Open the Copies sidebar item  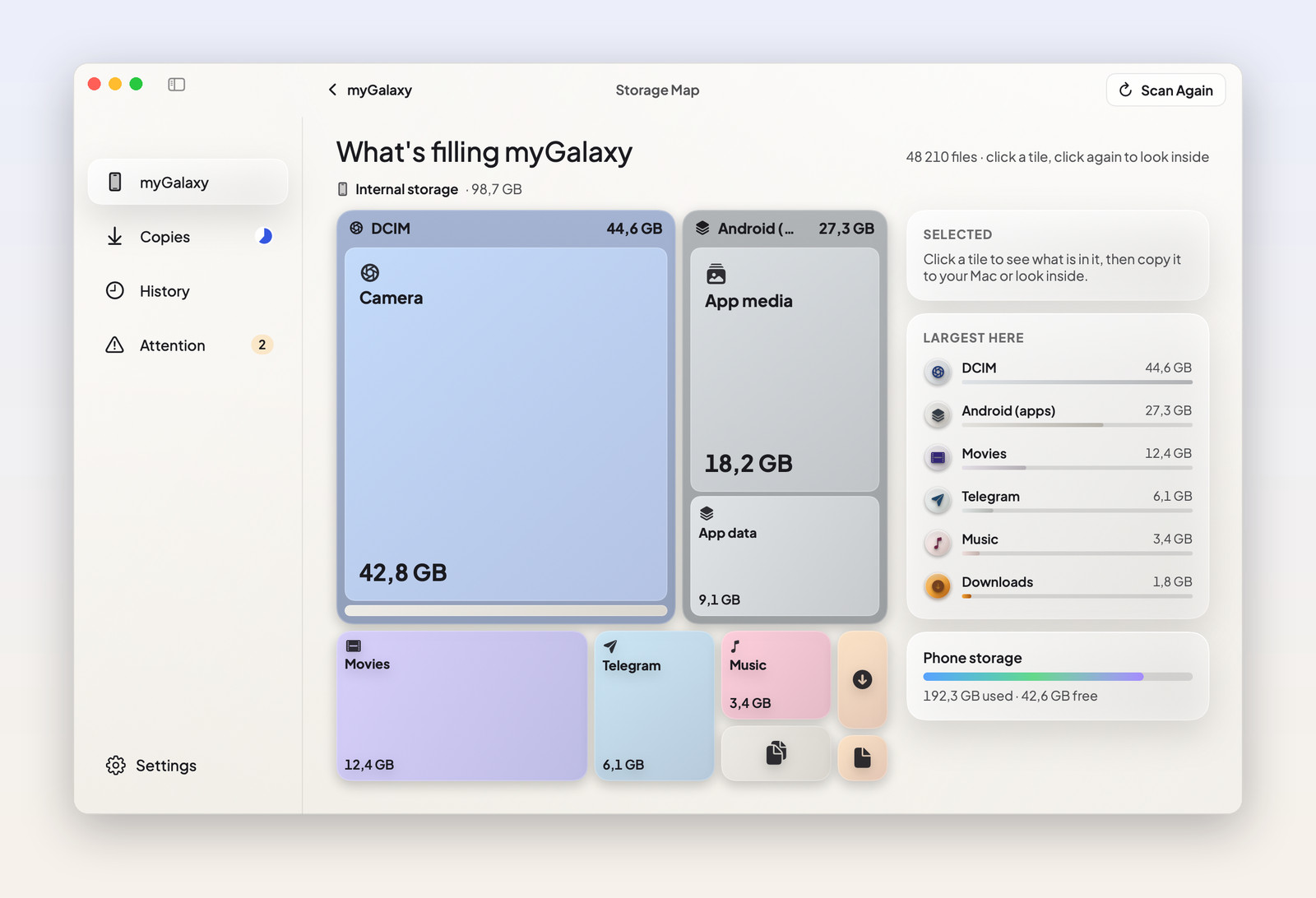188,237
